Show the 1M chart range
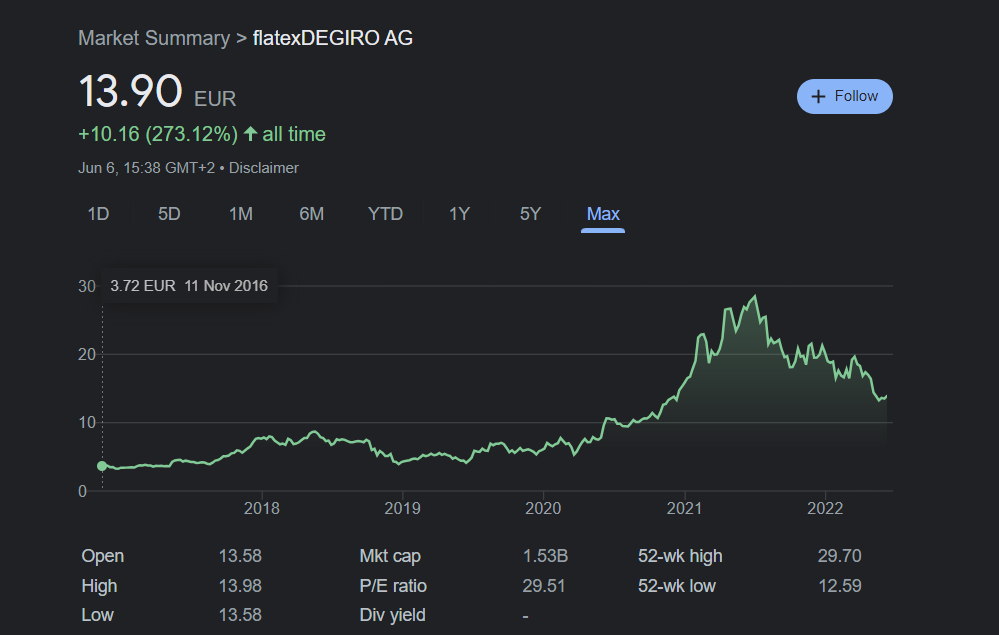999x635 pixels. (240, 214)
